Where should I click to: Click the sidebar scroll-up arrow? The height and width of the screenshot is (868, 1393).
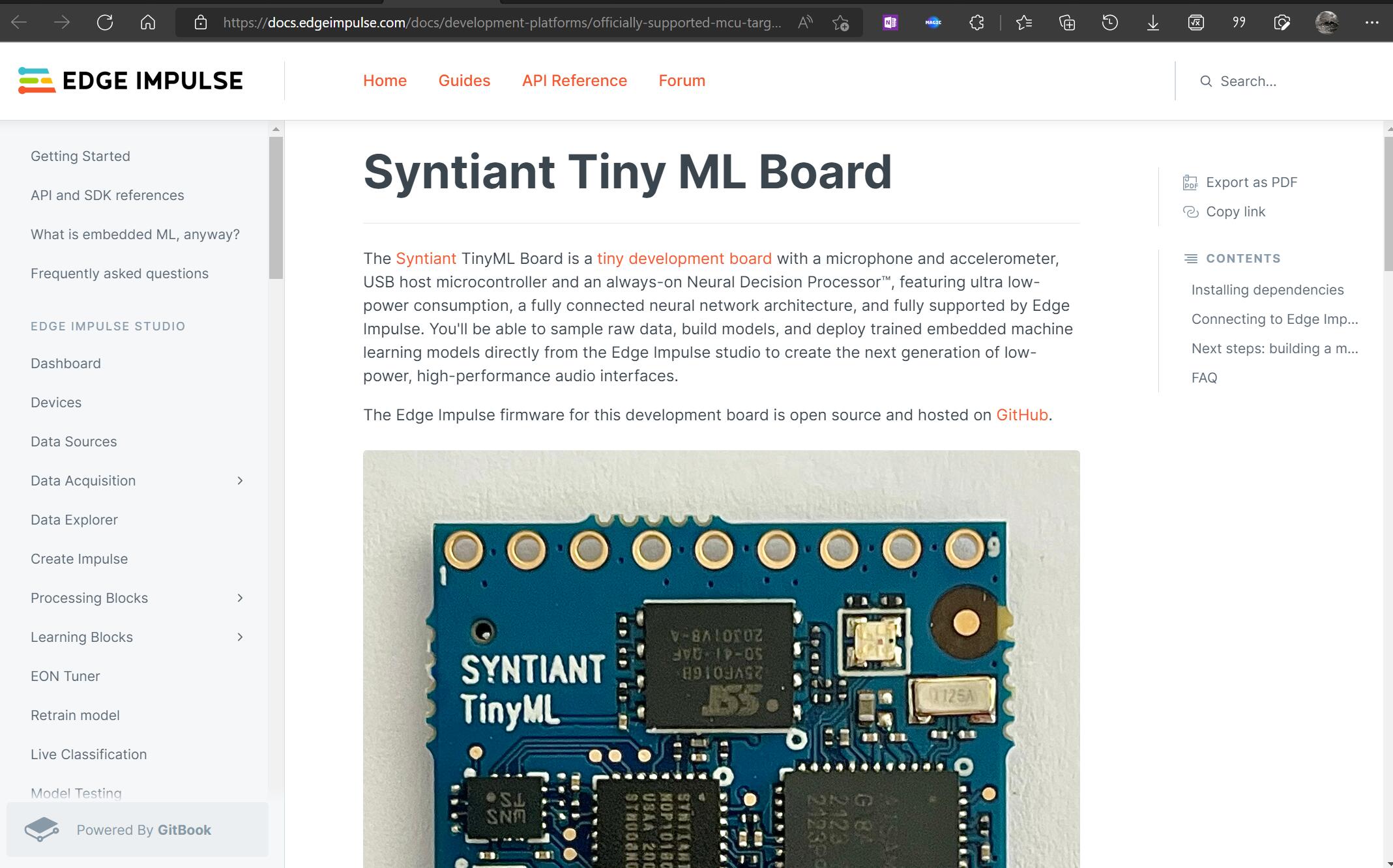pos(276,129)
